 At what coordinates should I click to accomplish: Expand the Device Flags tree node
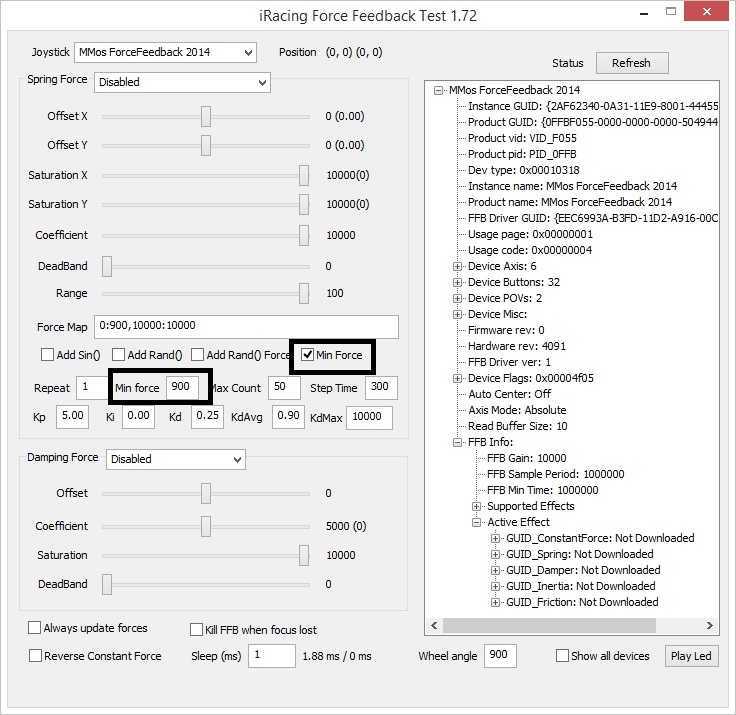pyautogui.click(x=458, y=378)
